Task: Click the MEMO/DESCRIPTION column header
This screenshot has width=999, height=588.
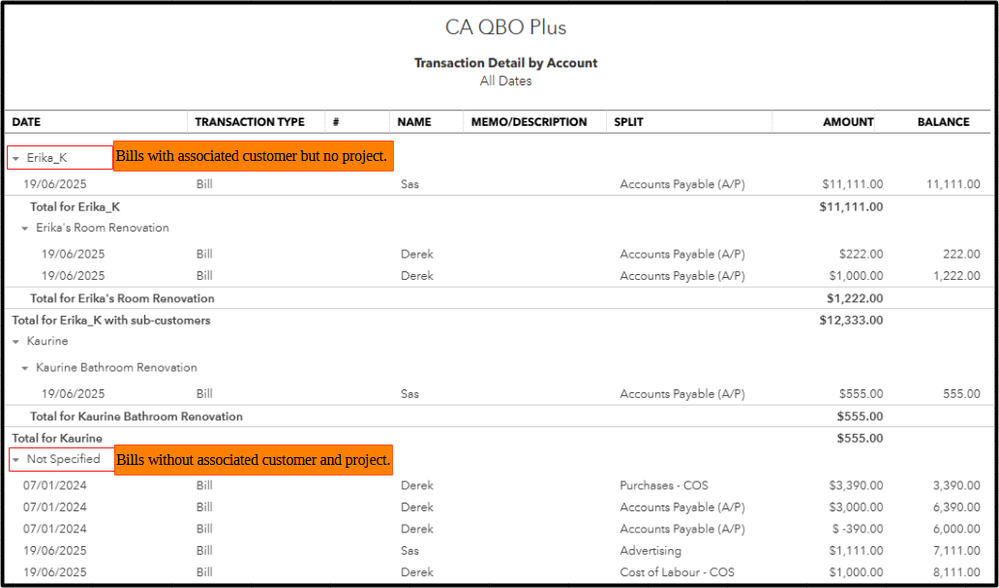Action: [529, 122]
